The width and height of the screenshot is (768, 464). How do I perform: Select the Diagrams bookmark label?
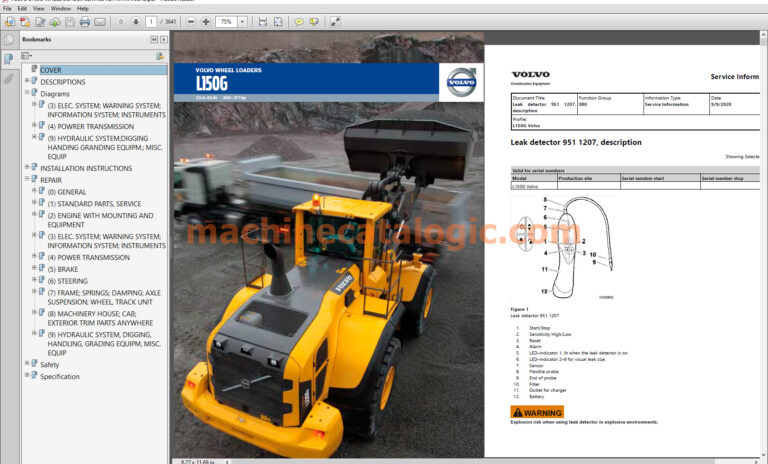(55, 94)
